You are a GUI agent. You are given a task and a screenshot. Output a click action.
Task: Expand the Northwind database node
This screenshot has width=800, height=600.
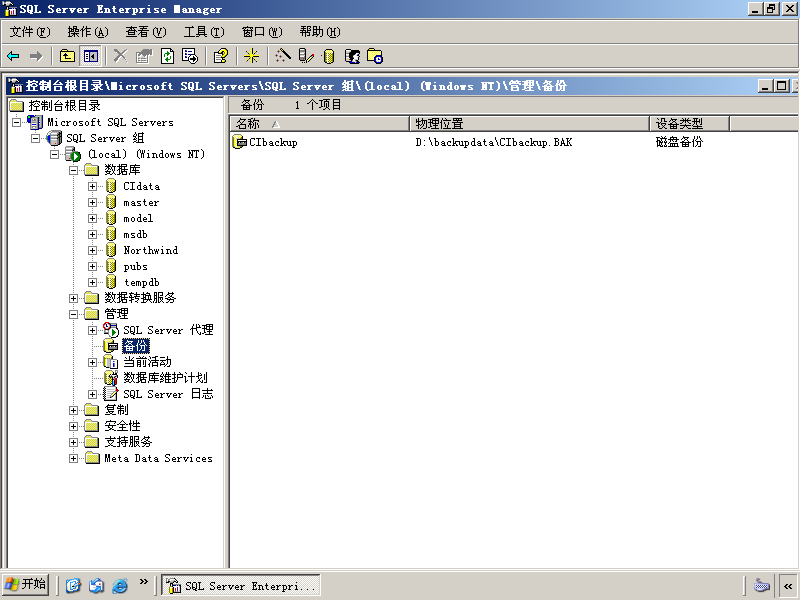pos(92,251)
